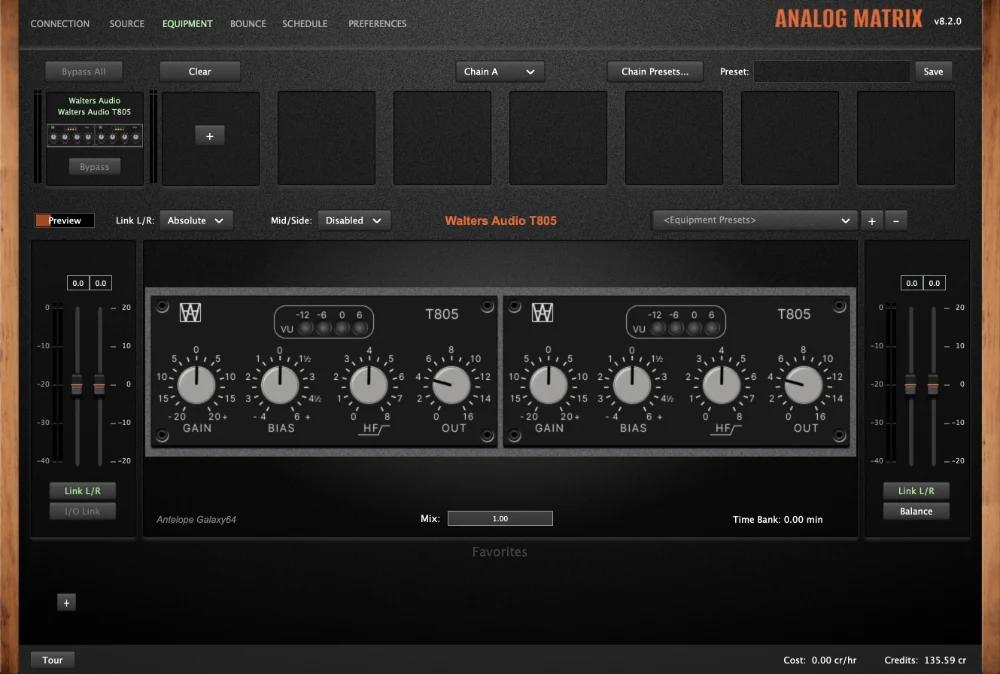Expand the Equipment Presets dropdown
This screenshot has height=674, width=1000.
[754, 221]
